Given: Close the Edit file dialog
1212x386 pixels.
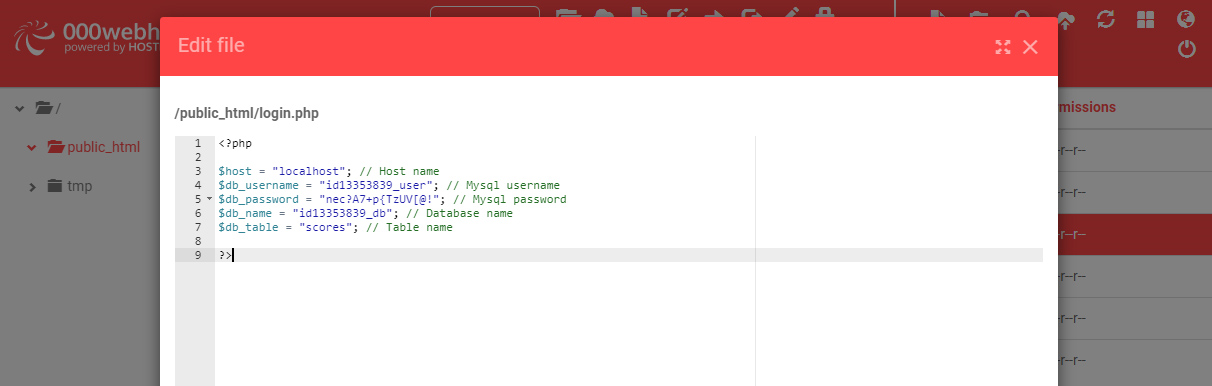Looking at the screenshot, I should pos(1031,46).
